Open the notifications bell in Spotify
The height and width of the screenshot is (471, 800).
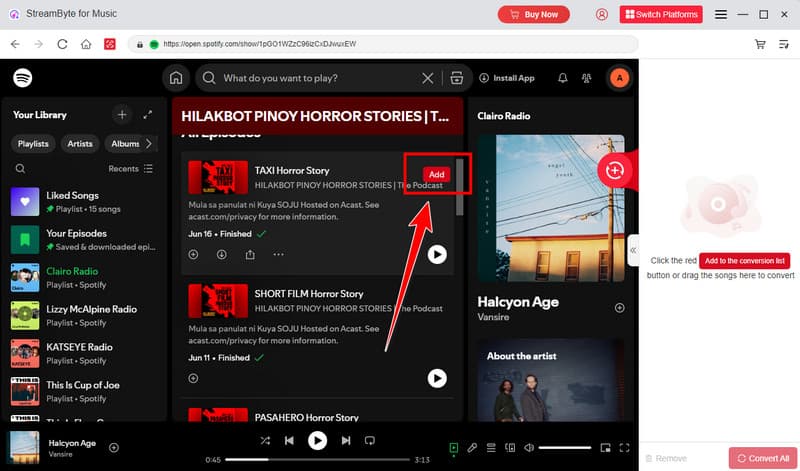tap(562, 78)
